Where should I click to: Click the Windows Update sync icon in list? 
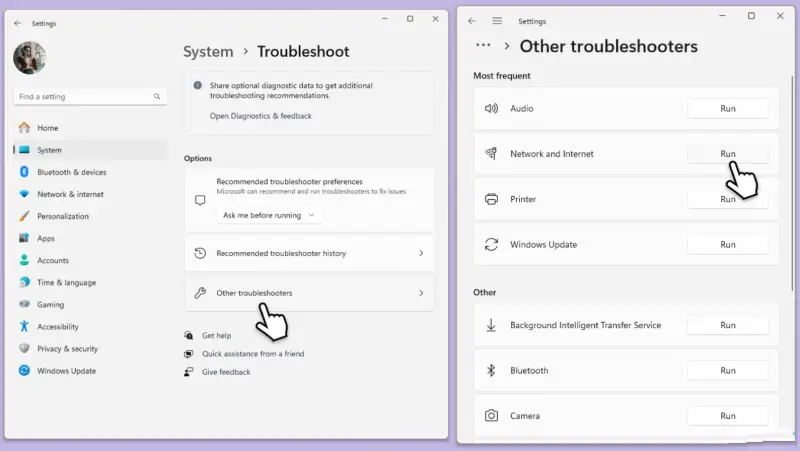point(491,244)
